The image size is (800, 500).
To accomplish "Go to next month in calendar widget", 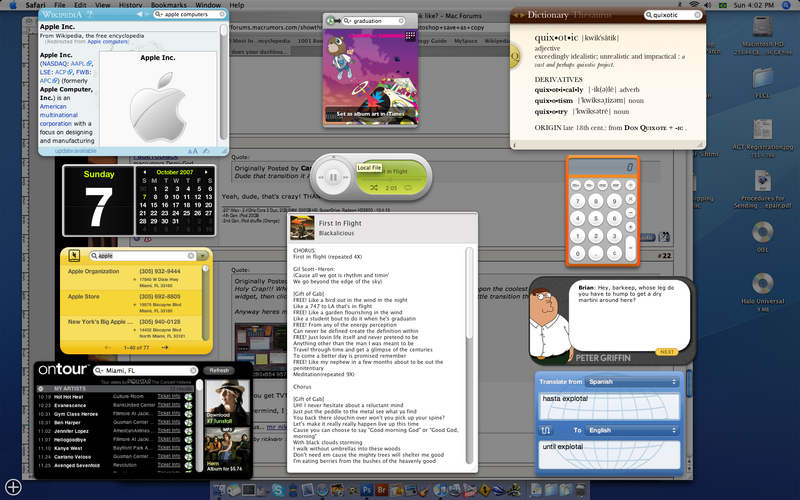I will tap(206, 172).
